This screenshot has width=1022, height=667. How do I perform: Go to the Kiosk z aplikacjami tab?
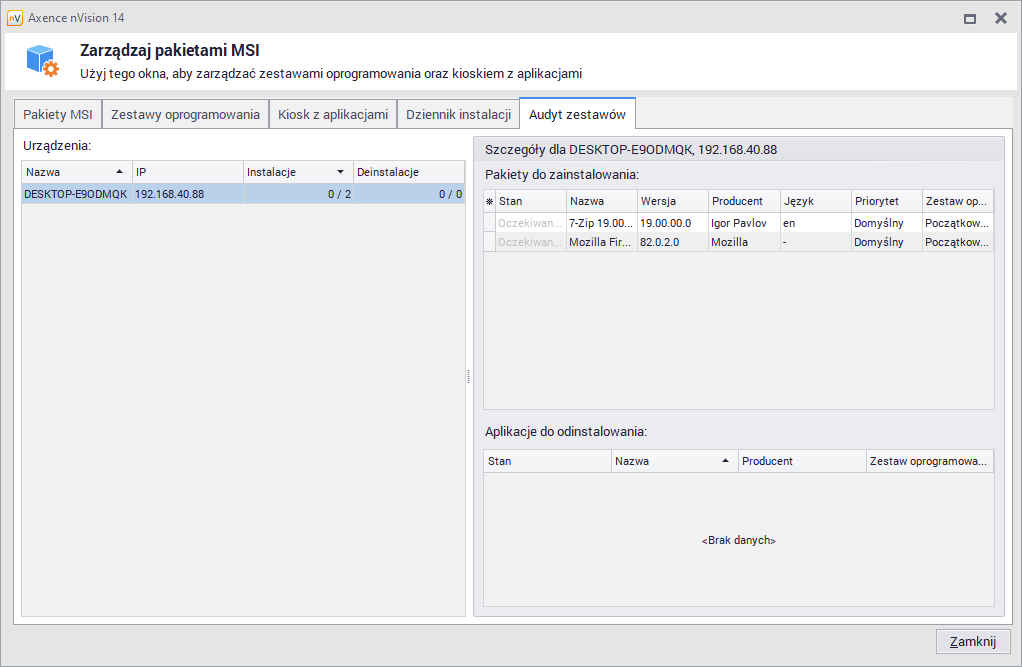click(333, 114)
